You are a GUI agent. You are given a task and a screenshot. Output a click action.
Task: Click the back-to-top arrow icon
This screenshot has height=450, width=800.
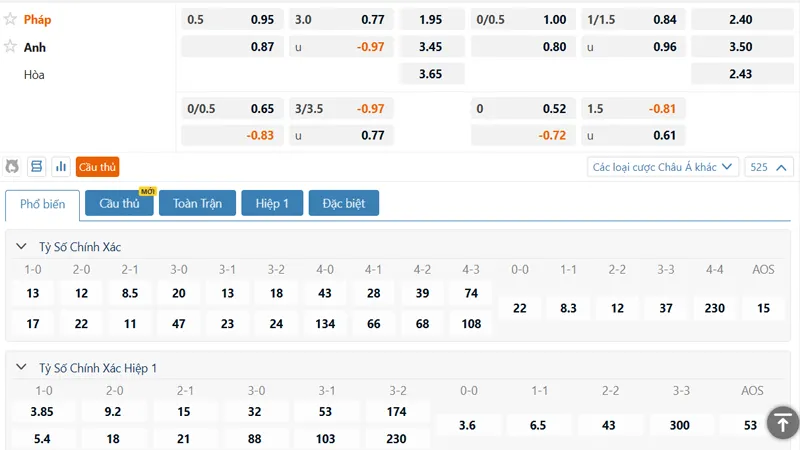[x=783, y=422]
